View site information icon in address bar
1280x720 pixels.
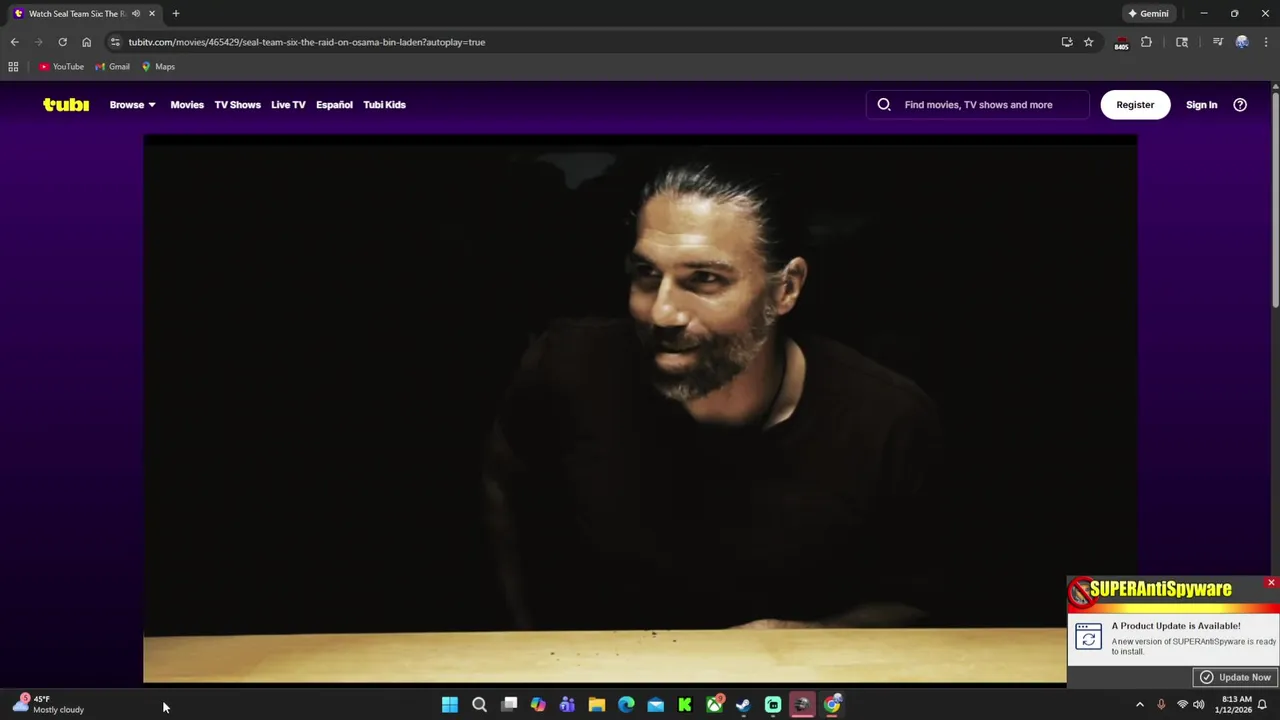[x=115, y=42]
